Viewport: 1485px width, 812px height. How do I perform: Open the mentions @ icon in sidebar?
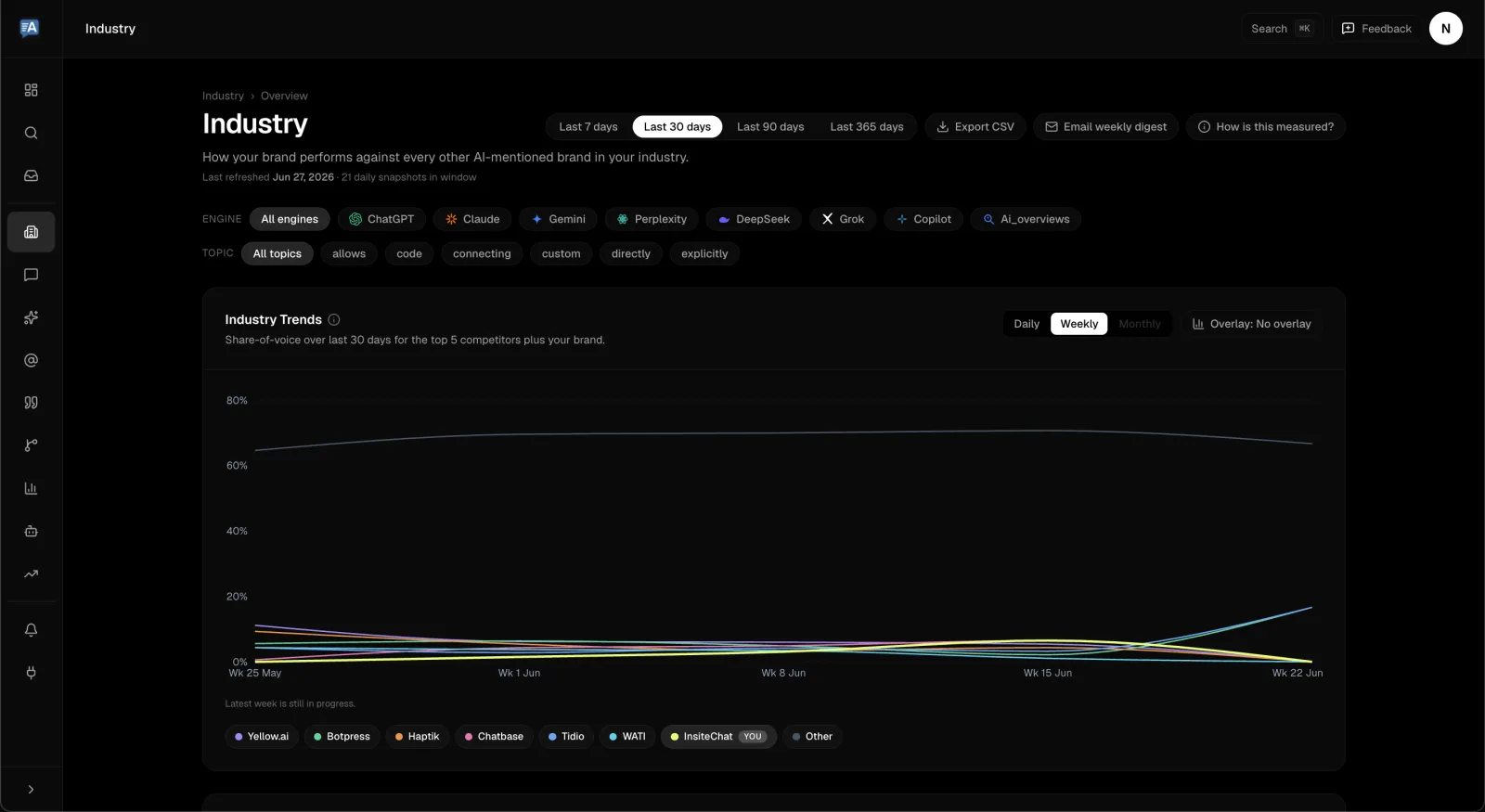pyautogui.click(x=31, y=360)
